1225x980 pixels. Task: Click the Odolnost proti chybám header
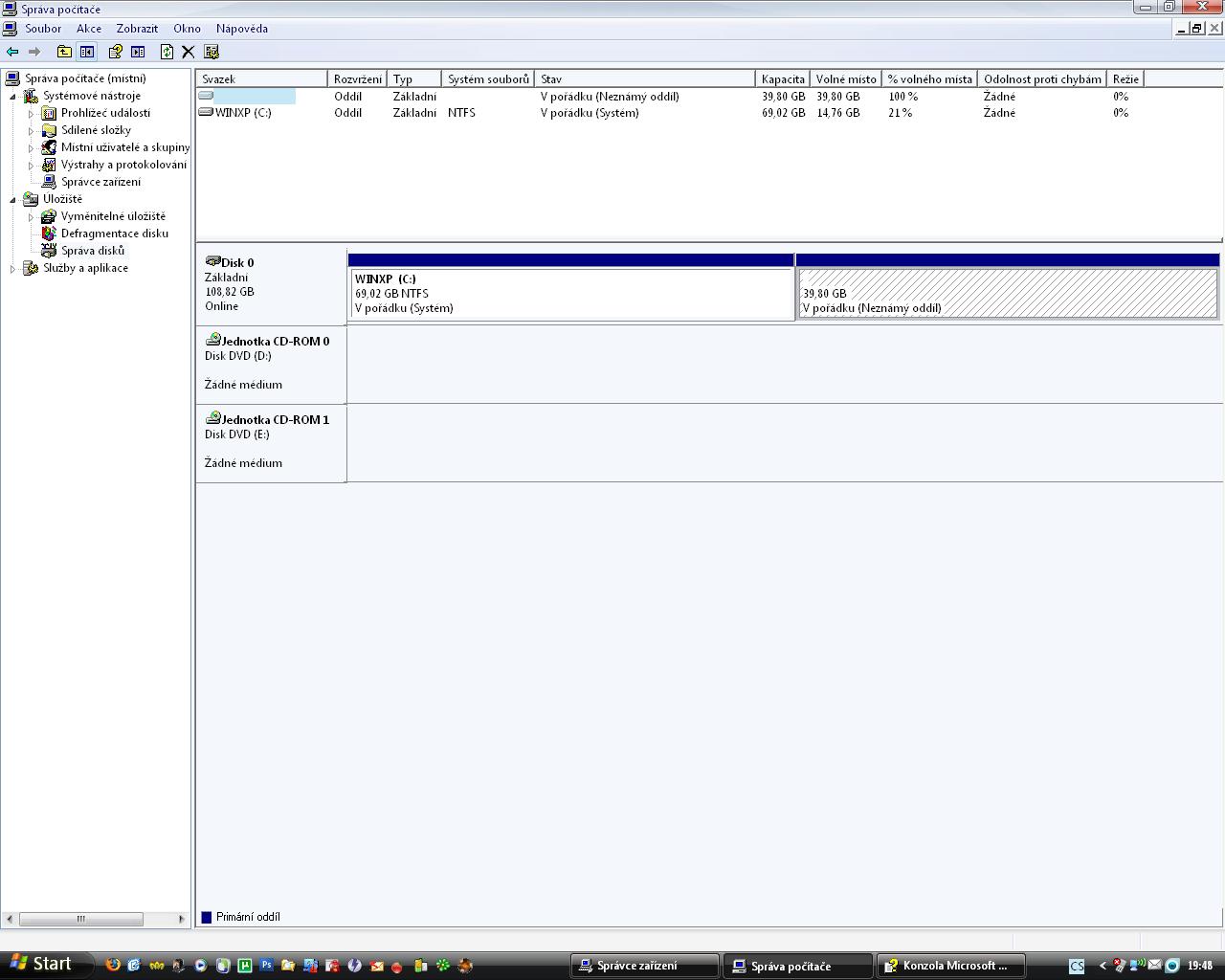click(x=1042, y=79)
